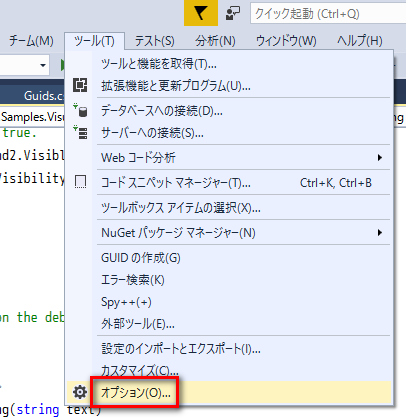
Task: Select カスタマイズ(C)...
Action: (228, 370)
